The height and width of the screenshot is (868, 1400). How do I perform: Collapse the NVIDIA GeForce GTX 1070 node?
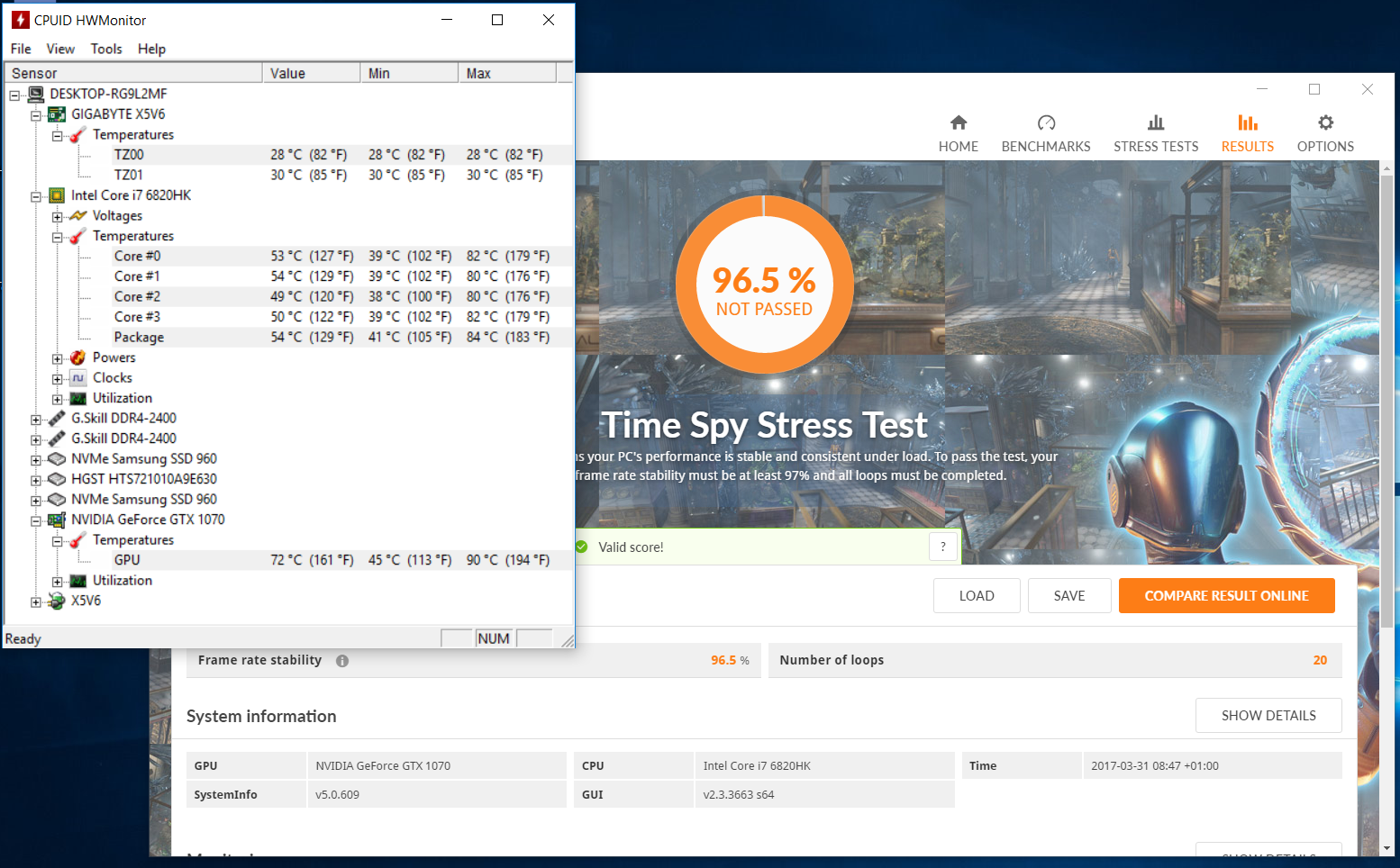point(36,521)
